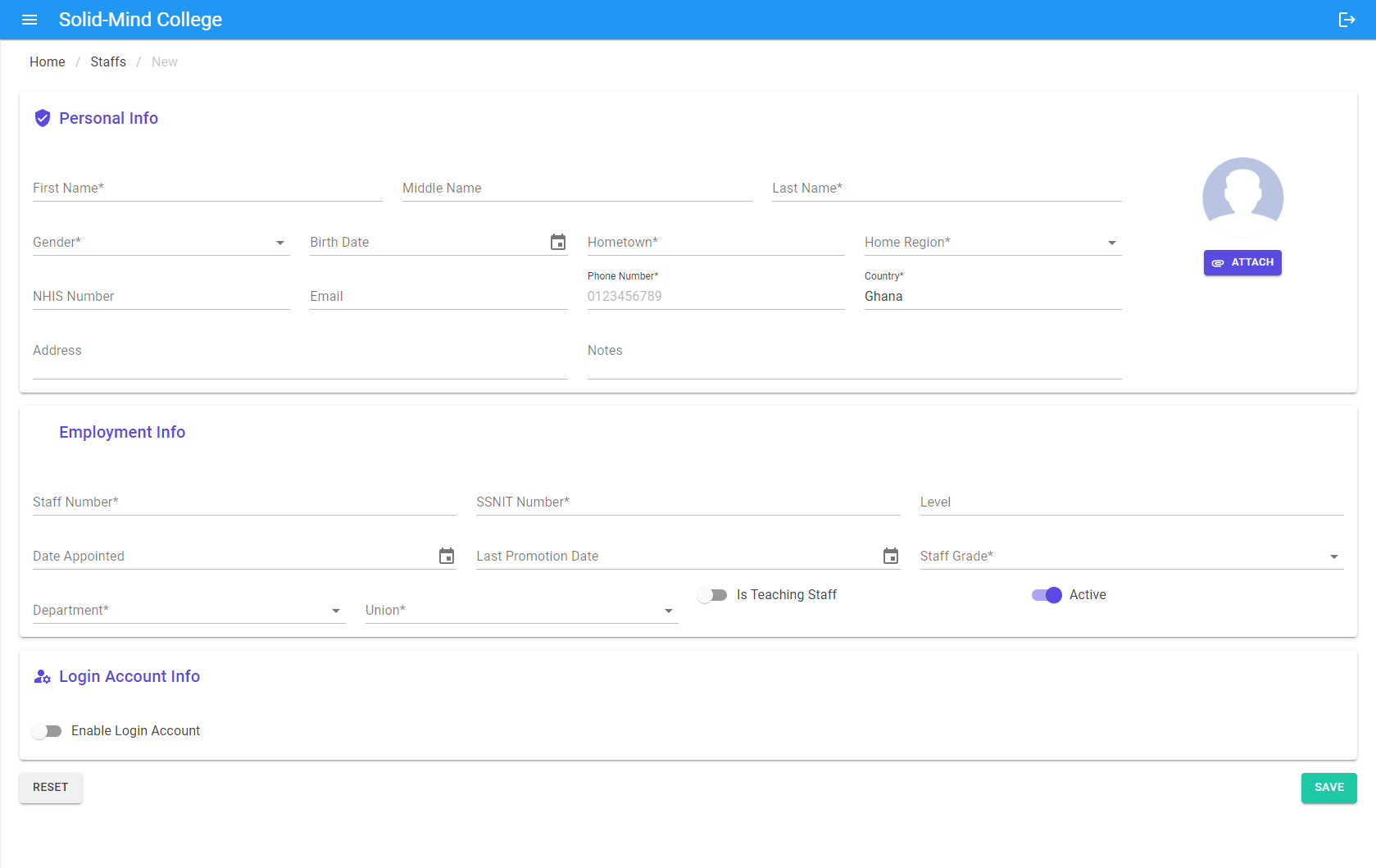1376x868 pixels.
Task: Click the Last Promotion Date field
Action: (677, 557)
